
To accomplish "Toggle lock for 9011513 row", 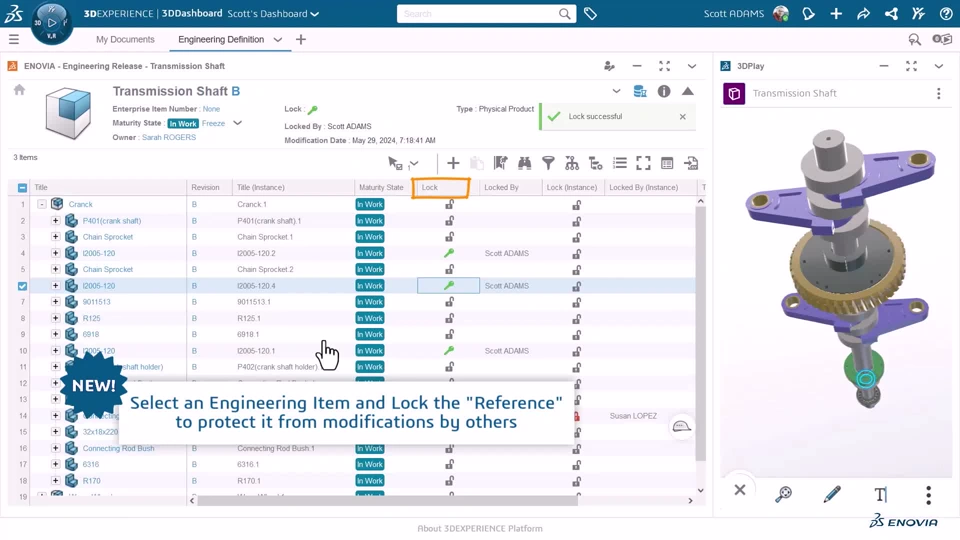I will pyautogui.click(x=449, y=302).
